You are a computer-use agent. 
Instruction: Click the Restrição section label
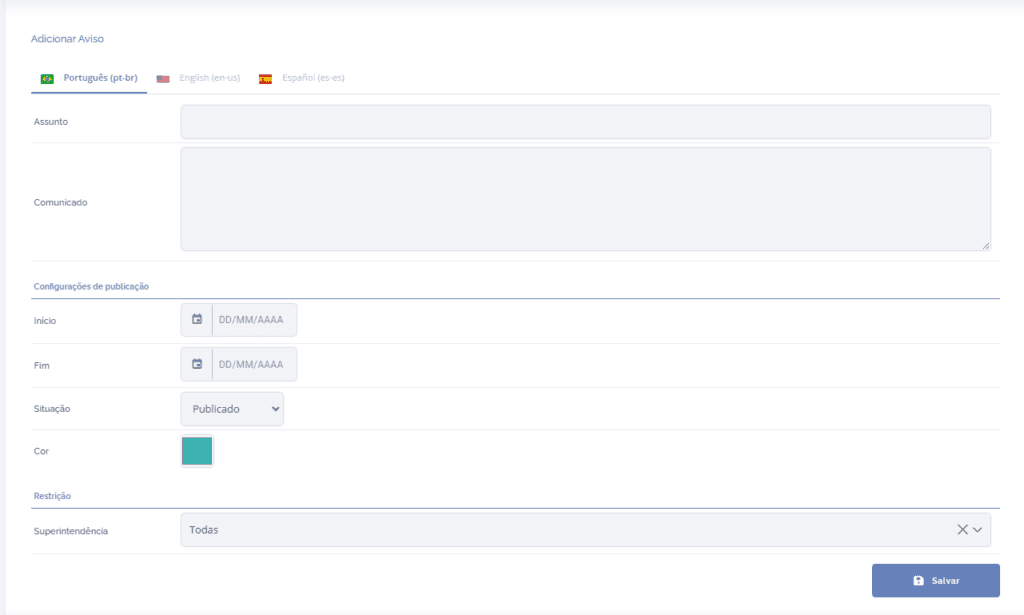point(52,496)
